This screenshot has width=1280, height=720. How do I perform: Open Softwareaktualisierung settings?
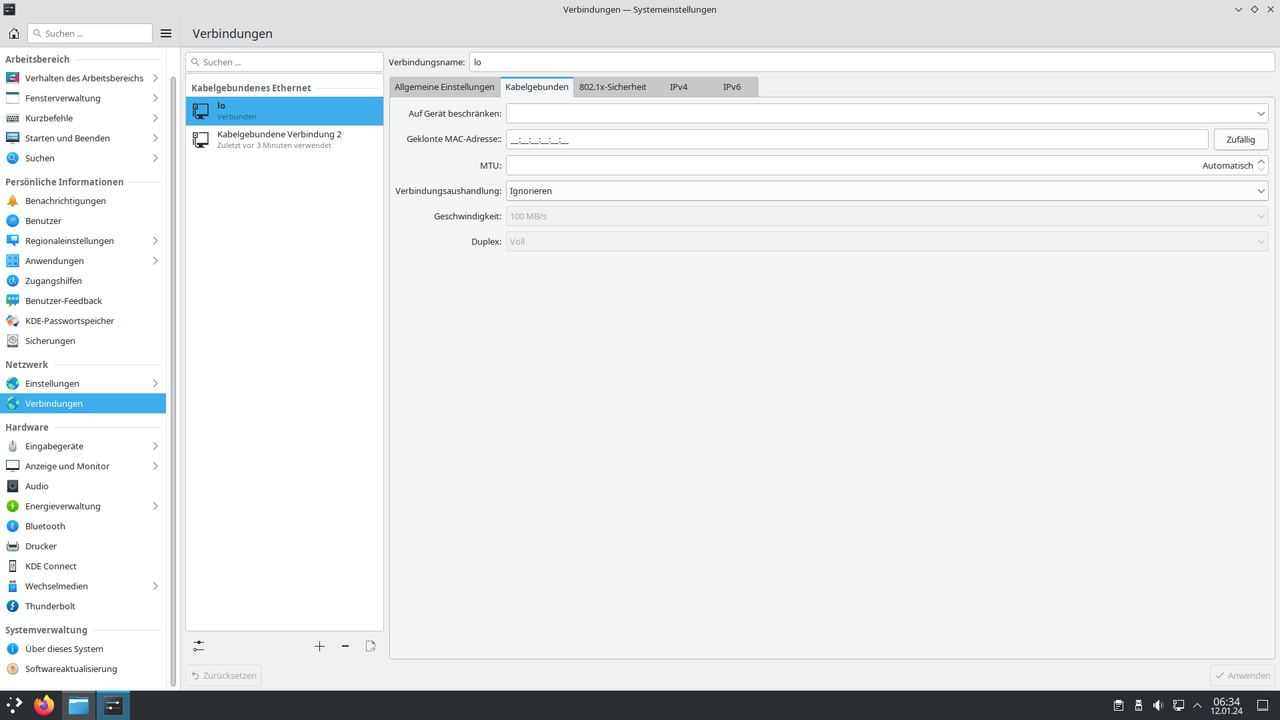click(x=83, y=669)
